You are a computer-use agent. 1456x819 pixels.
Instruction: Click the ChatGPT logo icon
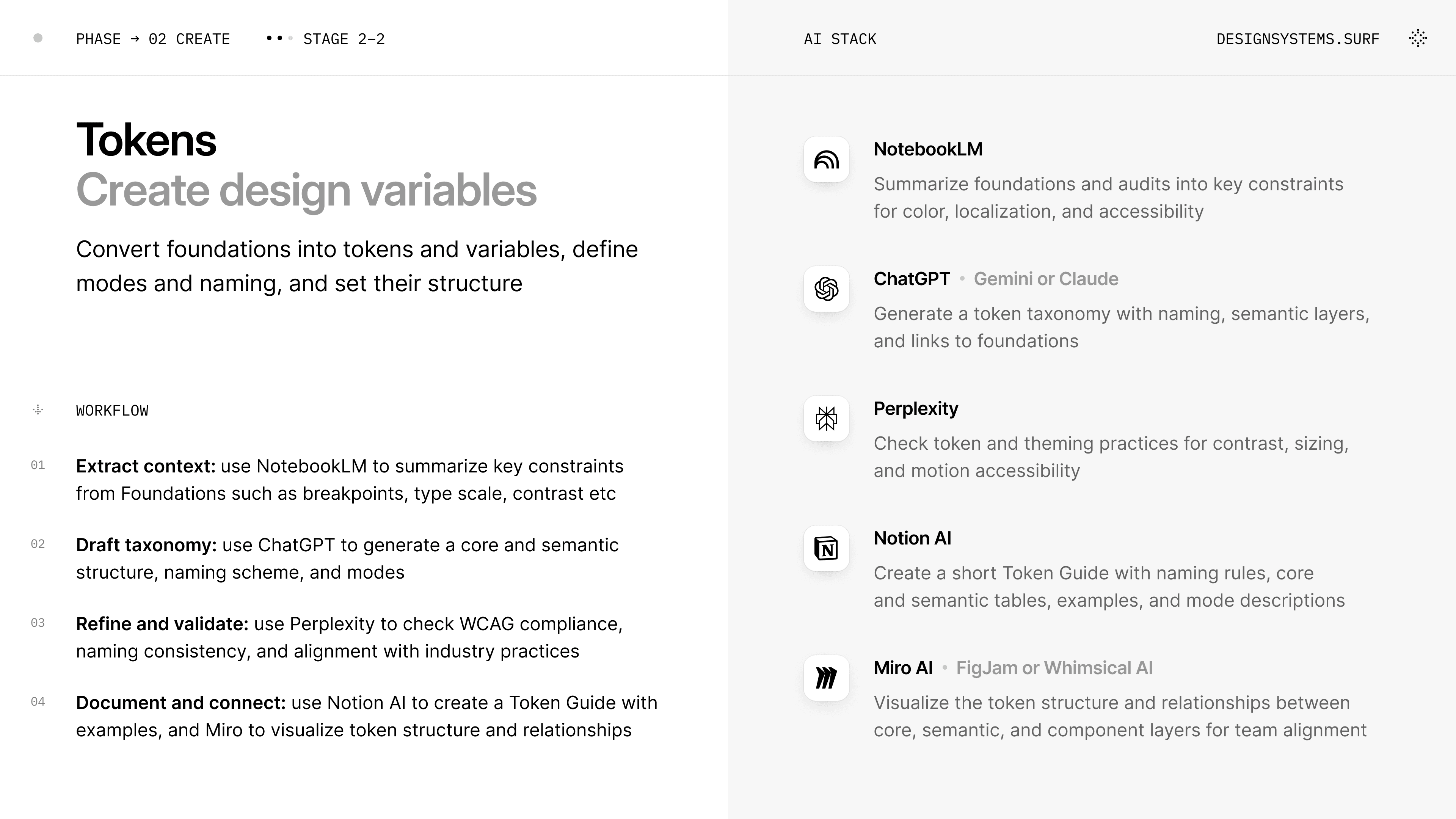pos(826,289)
